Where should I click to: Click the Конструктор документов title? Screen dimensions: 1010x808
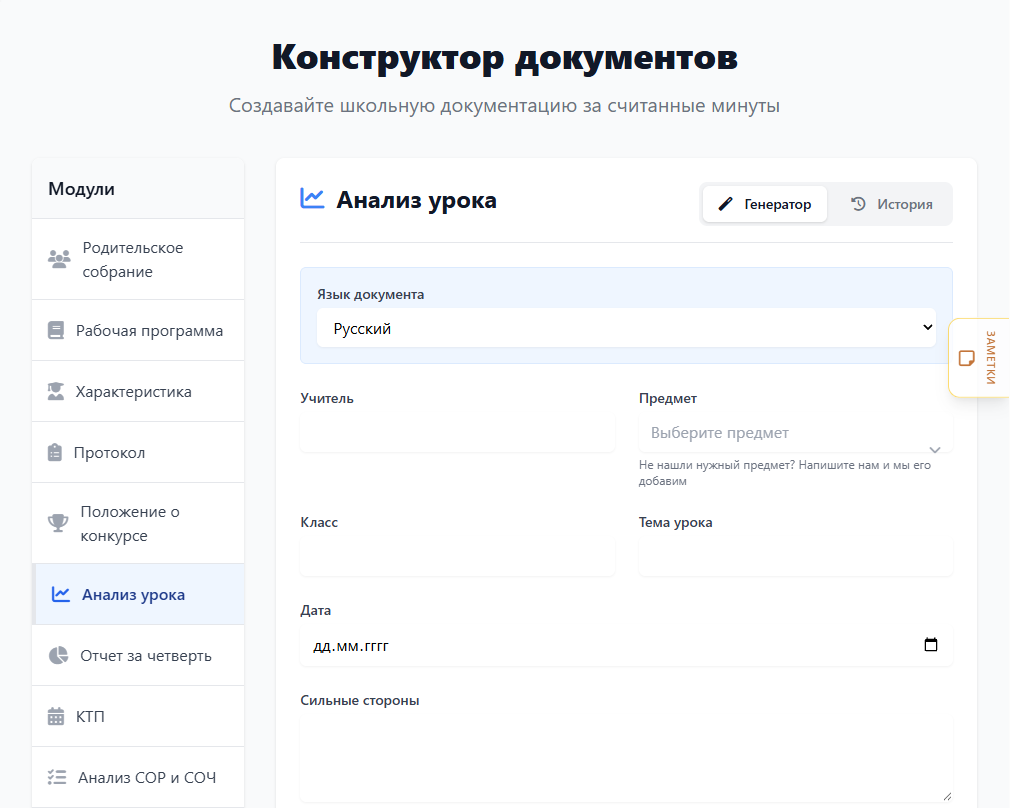click(504, 57)
